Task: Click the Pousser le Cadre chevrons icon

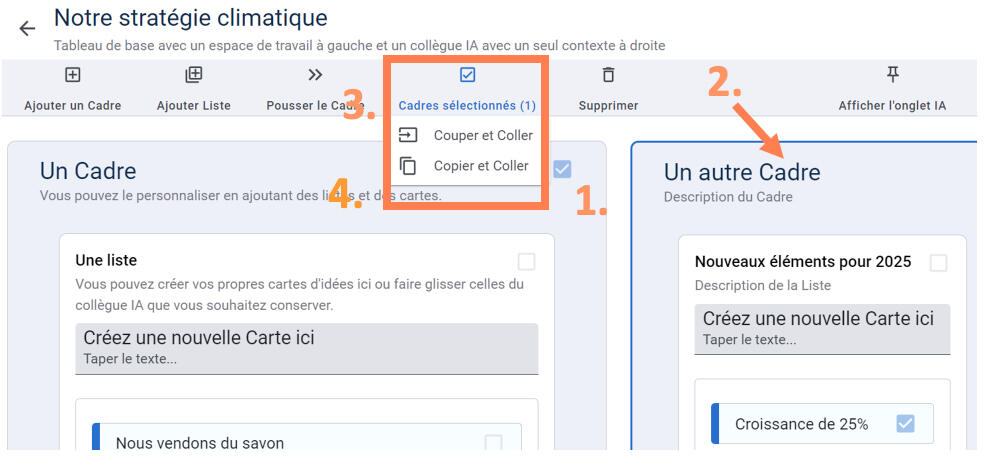Action: [x=315, y=75]
